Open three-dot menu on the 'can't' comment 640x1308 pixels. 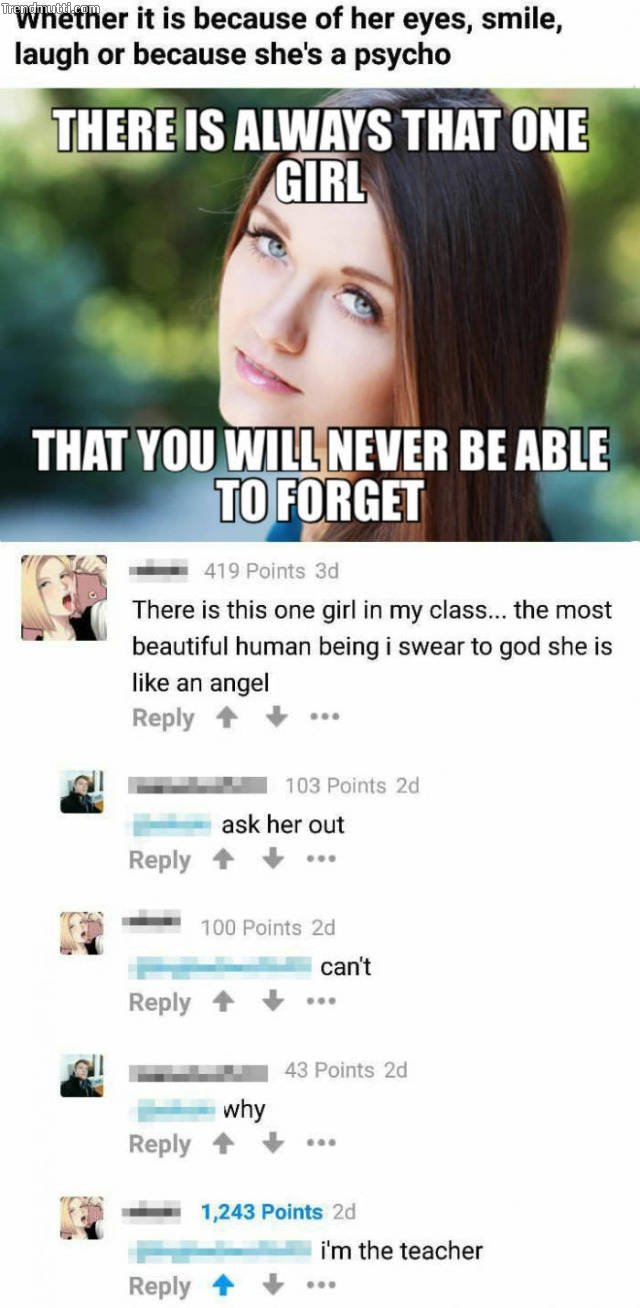coord(320,1002)
